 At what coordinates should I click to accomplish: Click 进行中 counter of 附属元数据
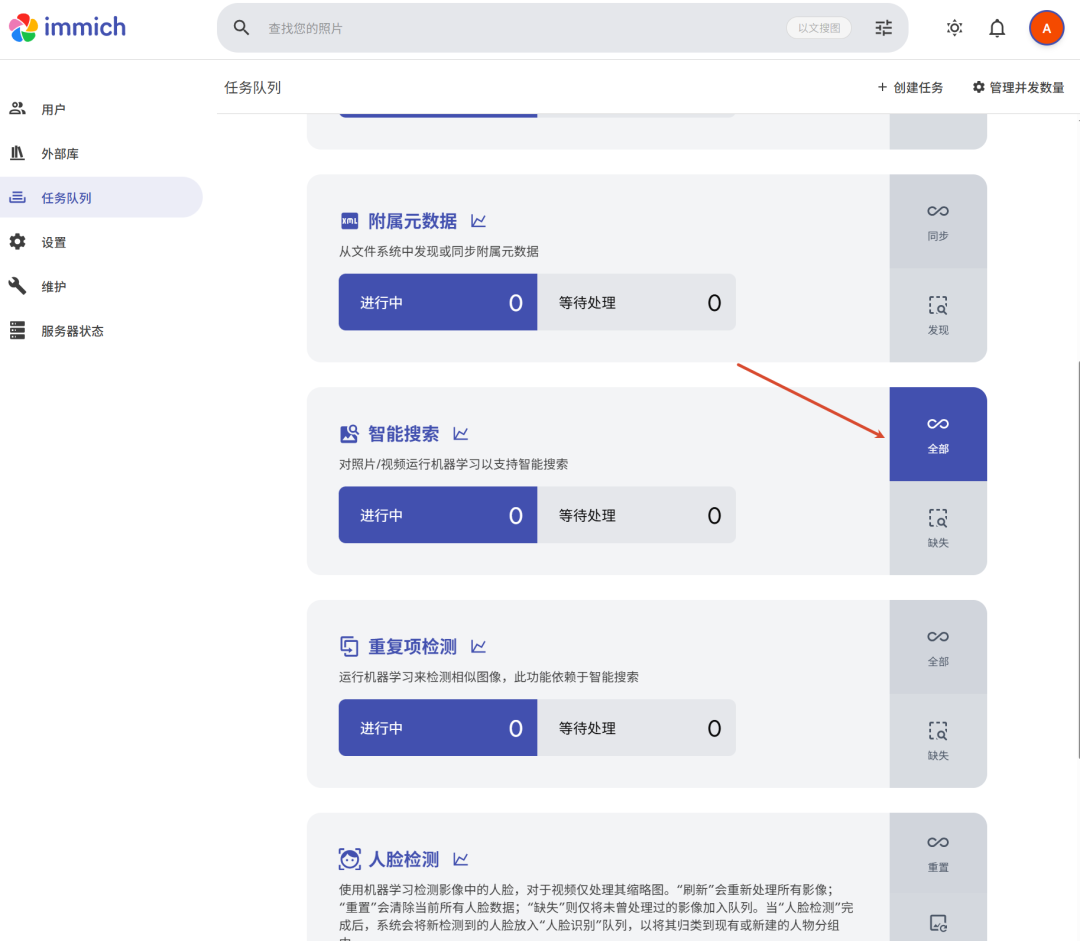click(438, 302)
